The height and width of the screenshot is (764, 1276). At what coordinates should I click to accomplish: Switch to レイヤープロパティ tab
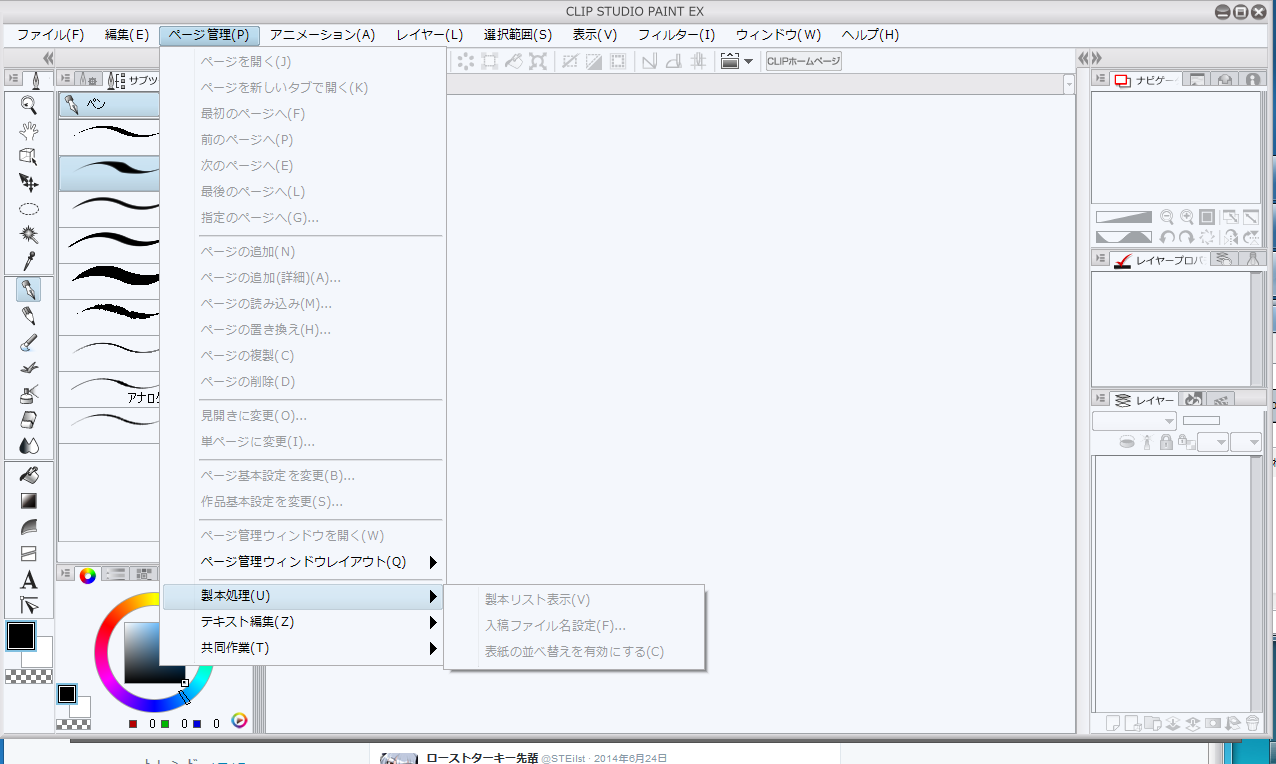click(x=1161, y=260)
